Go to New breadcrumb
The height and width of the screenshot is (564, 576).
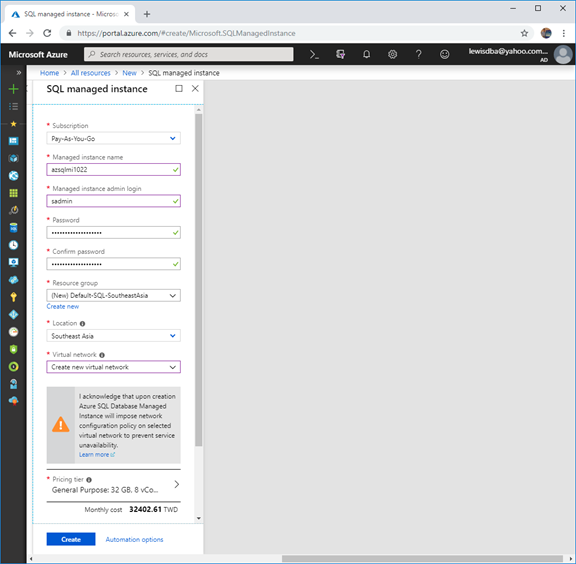click(x=129, y=73)
